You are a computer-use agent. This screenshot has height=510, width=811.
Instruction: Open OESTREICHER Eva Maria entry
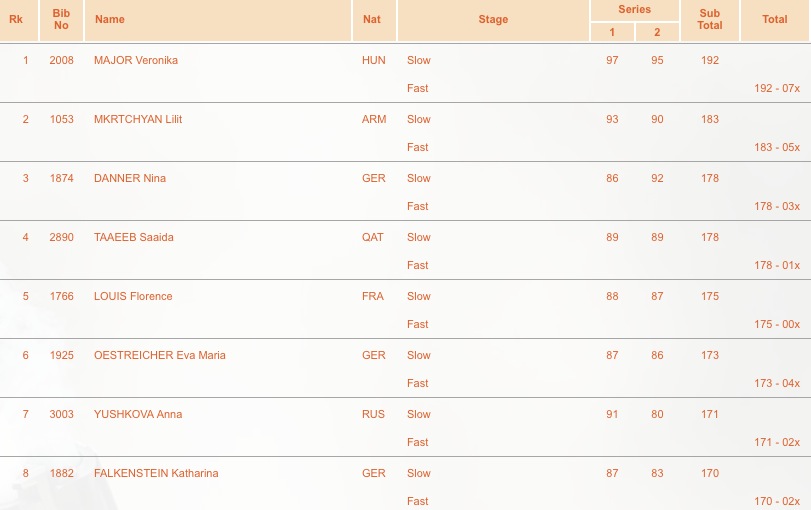point(159,355)
